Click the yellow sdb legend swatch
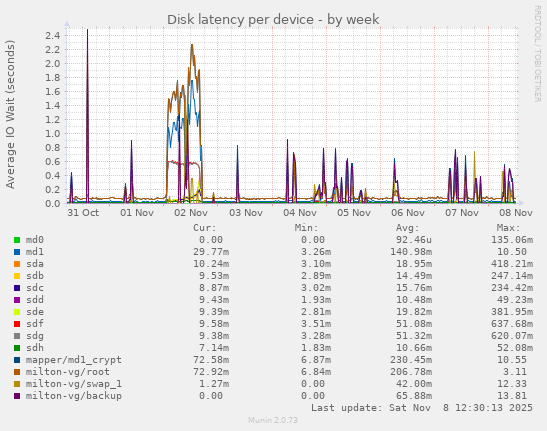 tap(17, 276)
